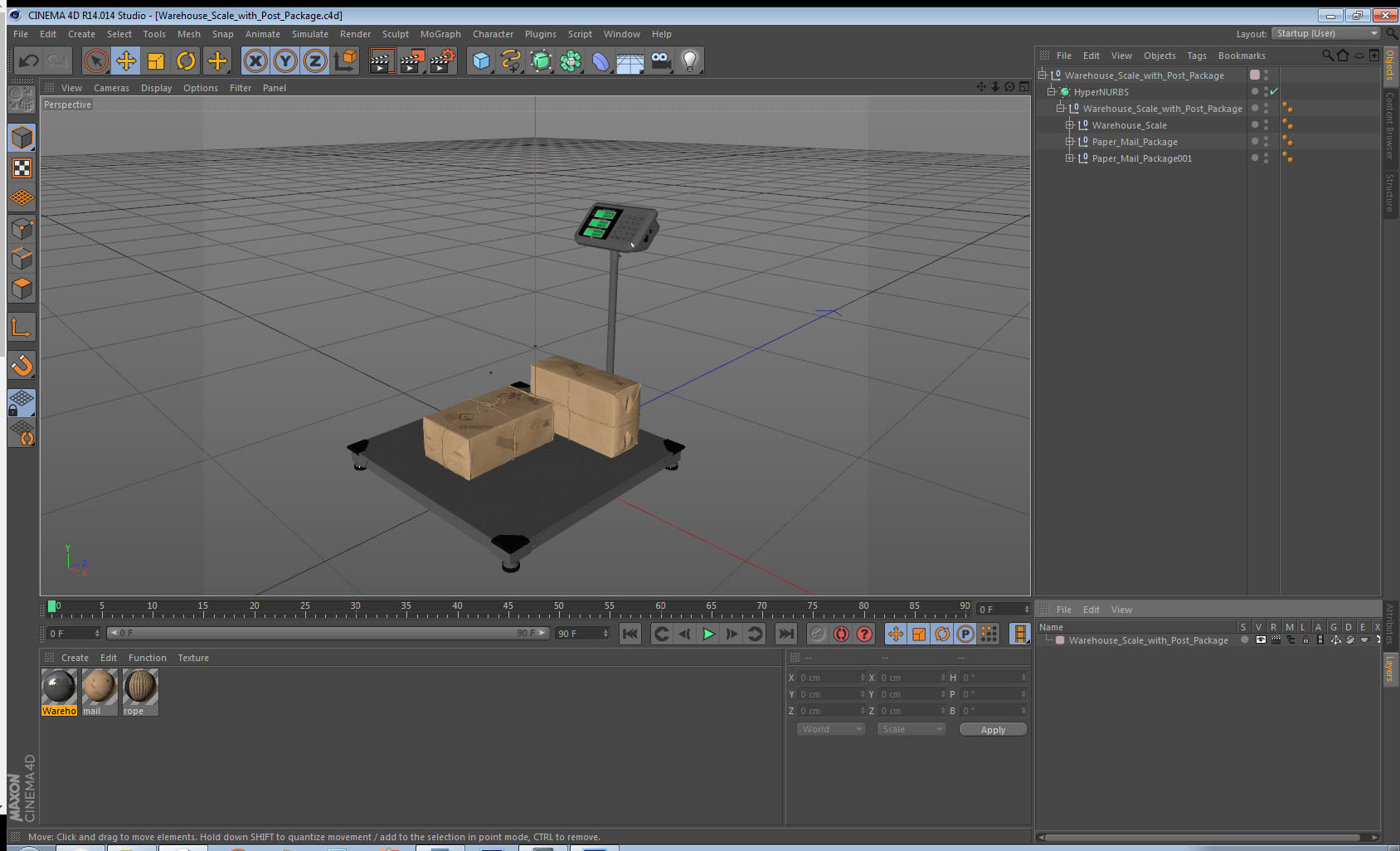Click the X position input field
Image resolution: width=1400 pixels, height=851 pixels.
(831, 678)
